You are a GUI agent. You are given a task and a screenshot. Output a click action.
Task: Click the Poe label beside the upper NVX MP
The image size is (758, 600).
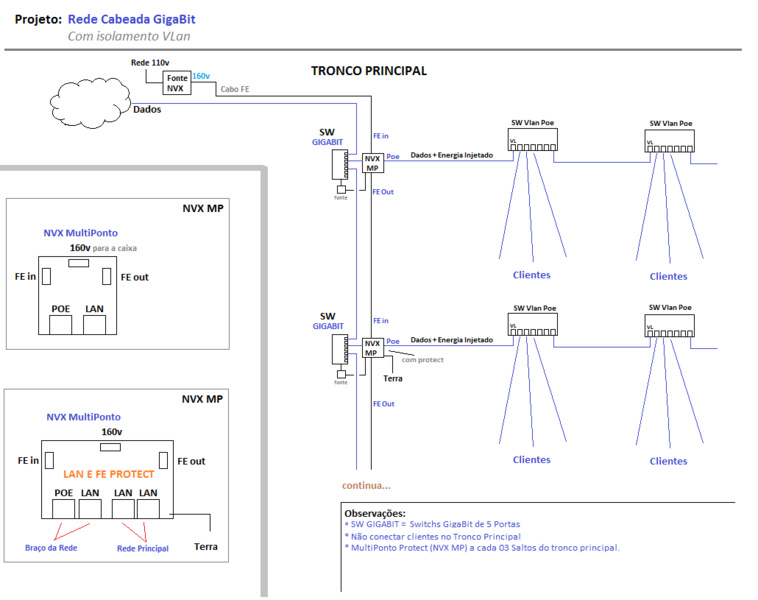[x=393, y=157]
